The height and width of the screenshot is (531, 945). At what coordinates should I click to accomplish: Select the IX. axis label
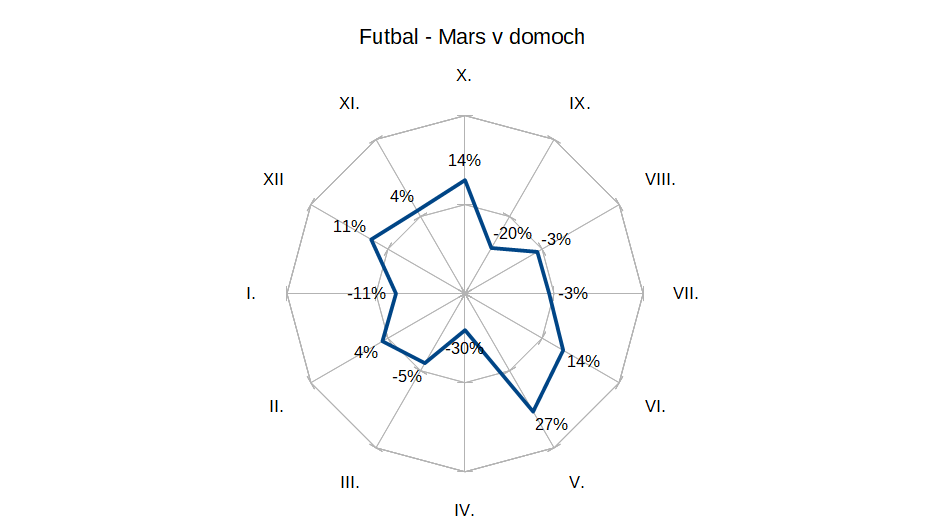(x=580, y=103)
